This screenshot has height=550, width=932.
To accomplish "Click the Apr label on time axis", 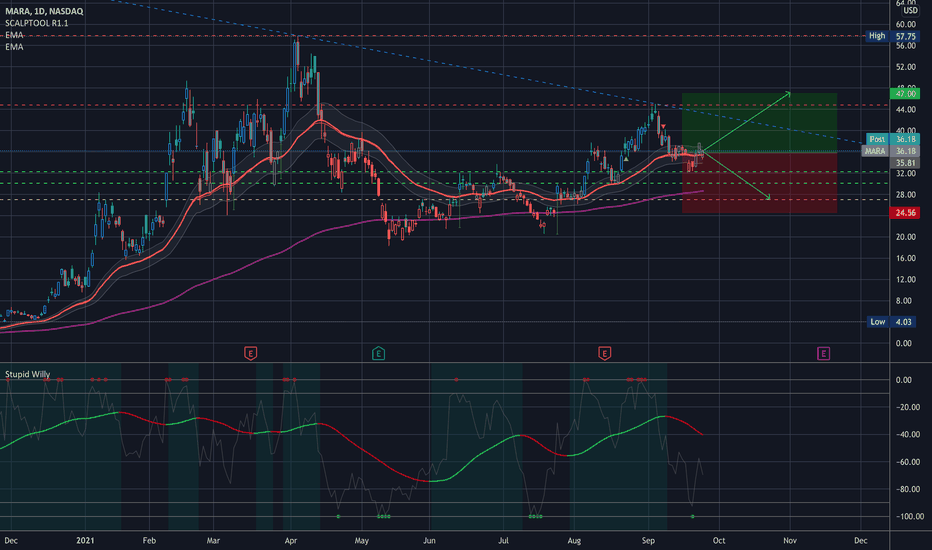I will (x=291, y=540).
